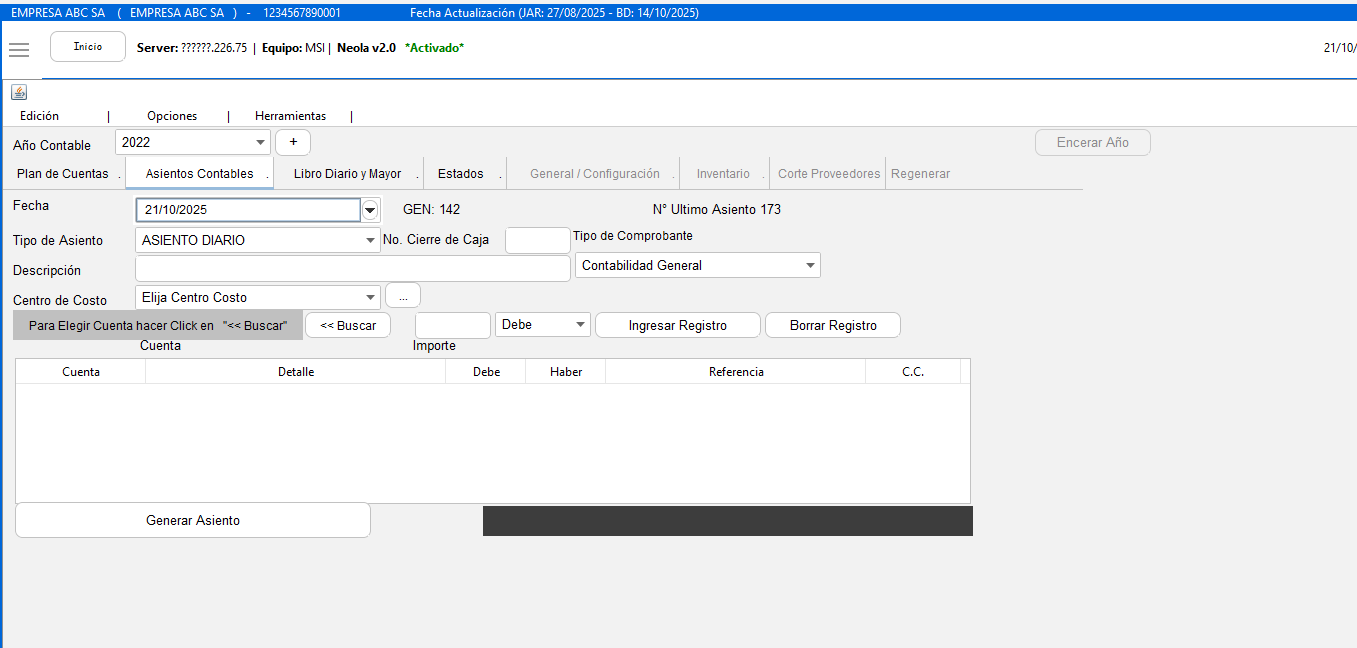Screen dimensions: 1357x648
Task: Click the Generar Asiento button
Action: pos(193,520)
